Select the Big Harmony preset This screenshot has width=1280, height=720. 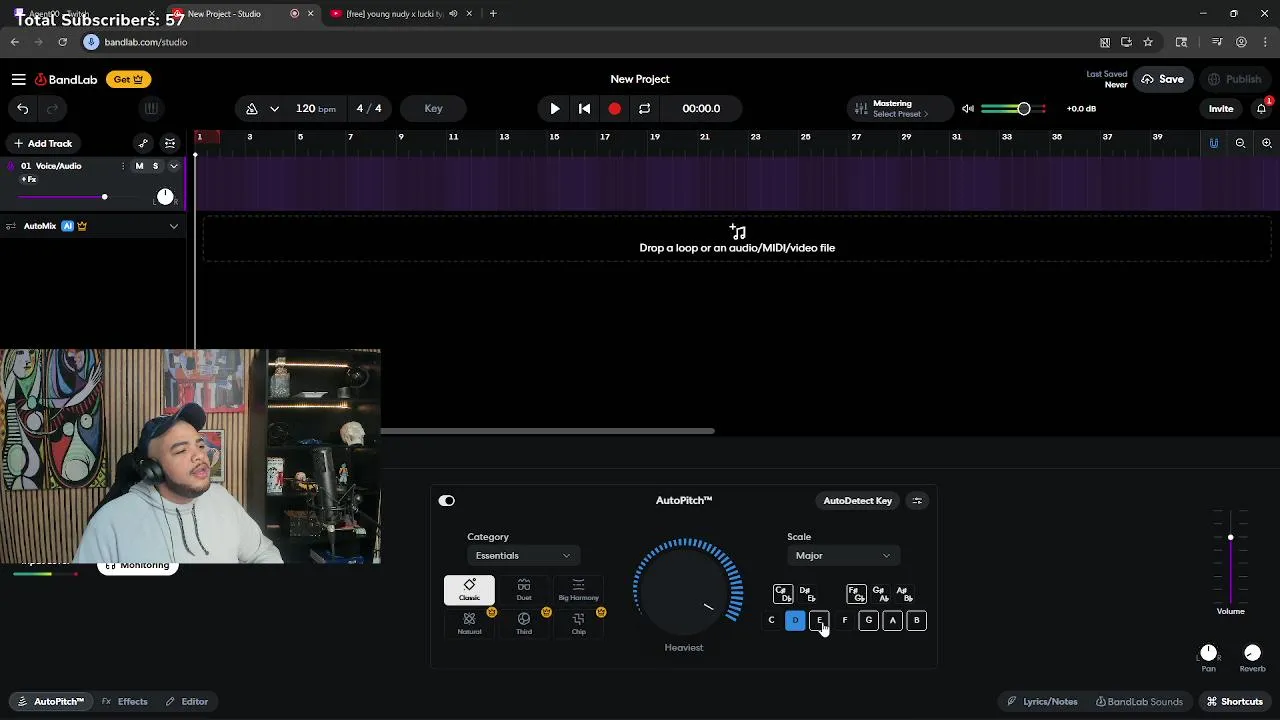578,590
